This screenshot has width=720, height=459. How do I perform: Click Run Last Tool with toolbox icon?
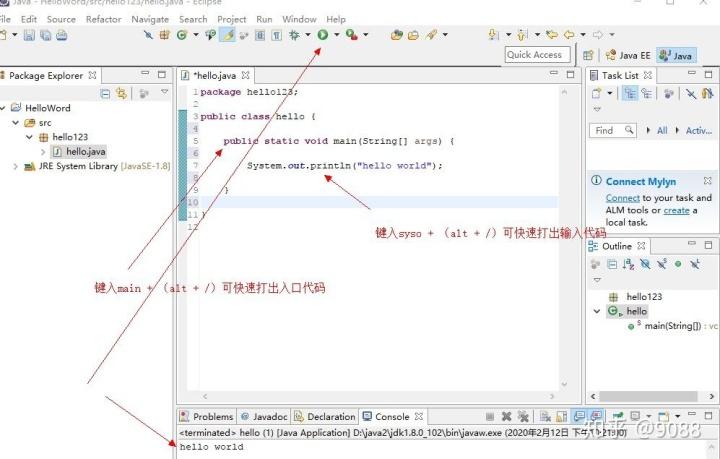352,34
